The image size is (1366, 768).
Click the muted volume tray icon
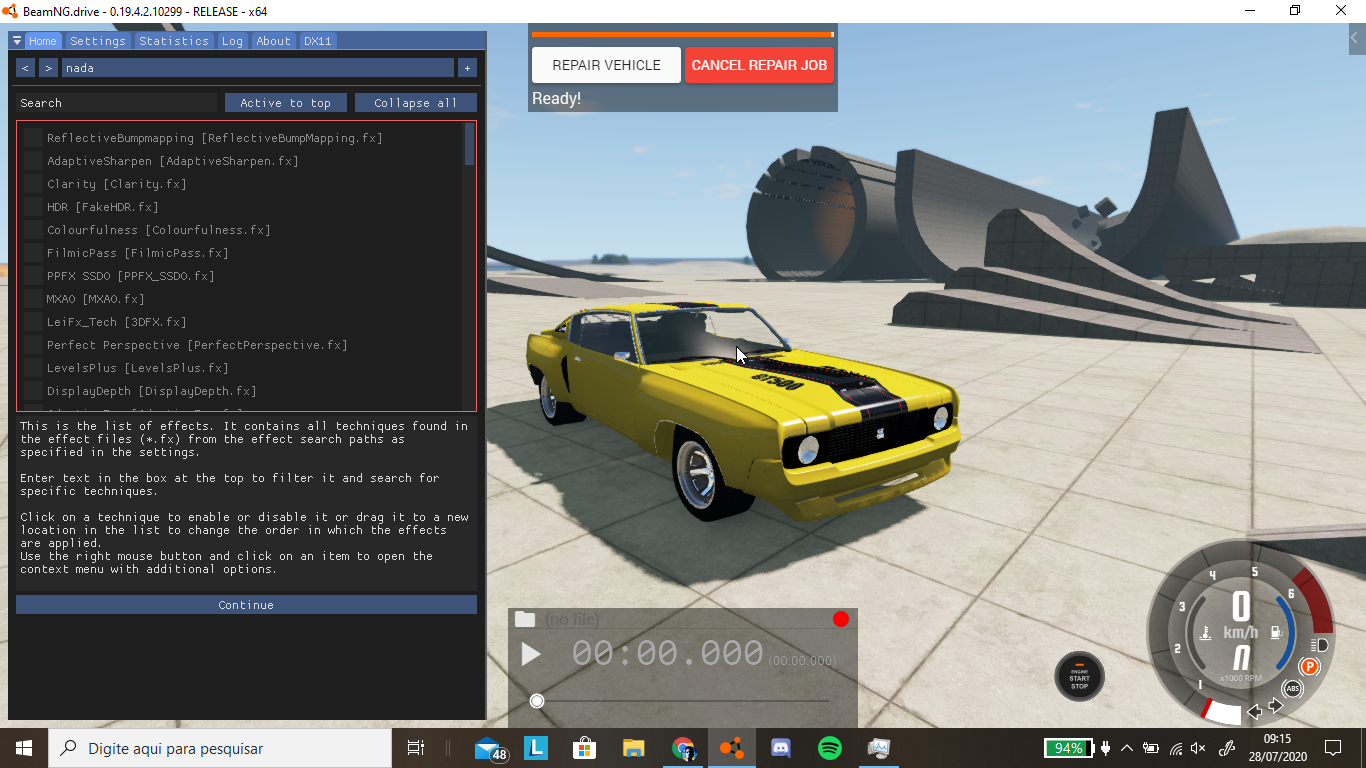pyautogui.click(x=1198, y=748)
